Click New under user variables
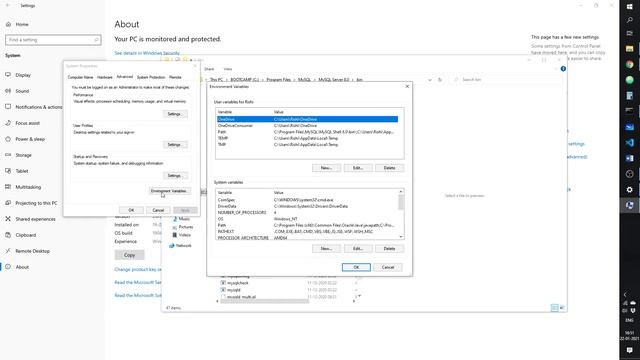Viewport: 640px width, 360px height. [326, 168]
